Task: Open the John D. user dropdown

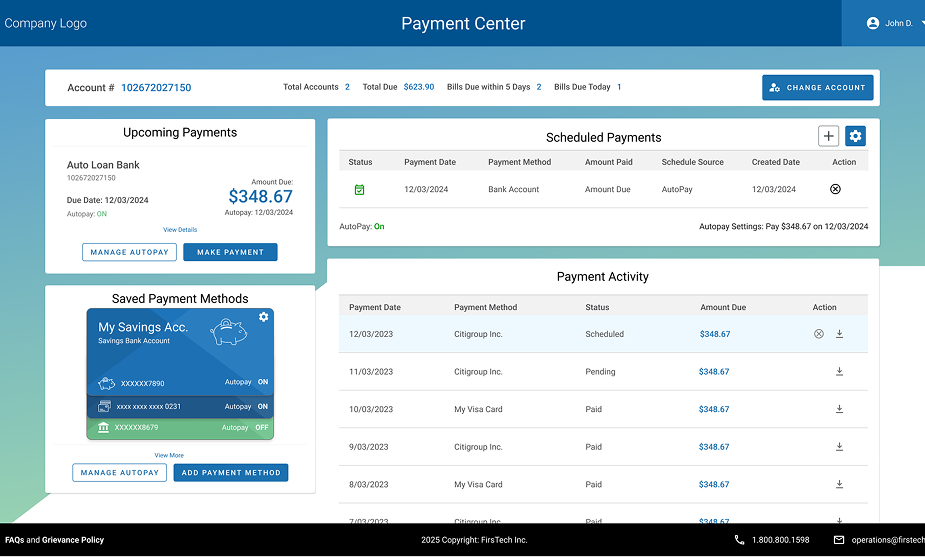Action: 888,23
